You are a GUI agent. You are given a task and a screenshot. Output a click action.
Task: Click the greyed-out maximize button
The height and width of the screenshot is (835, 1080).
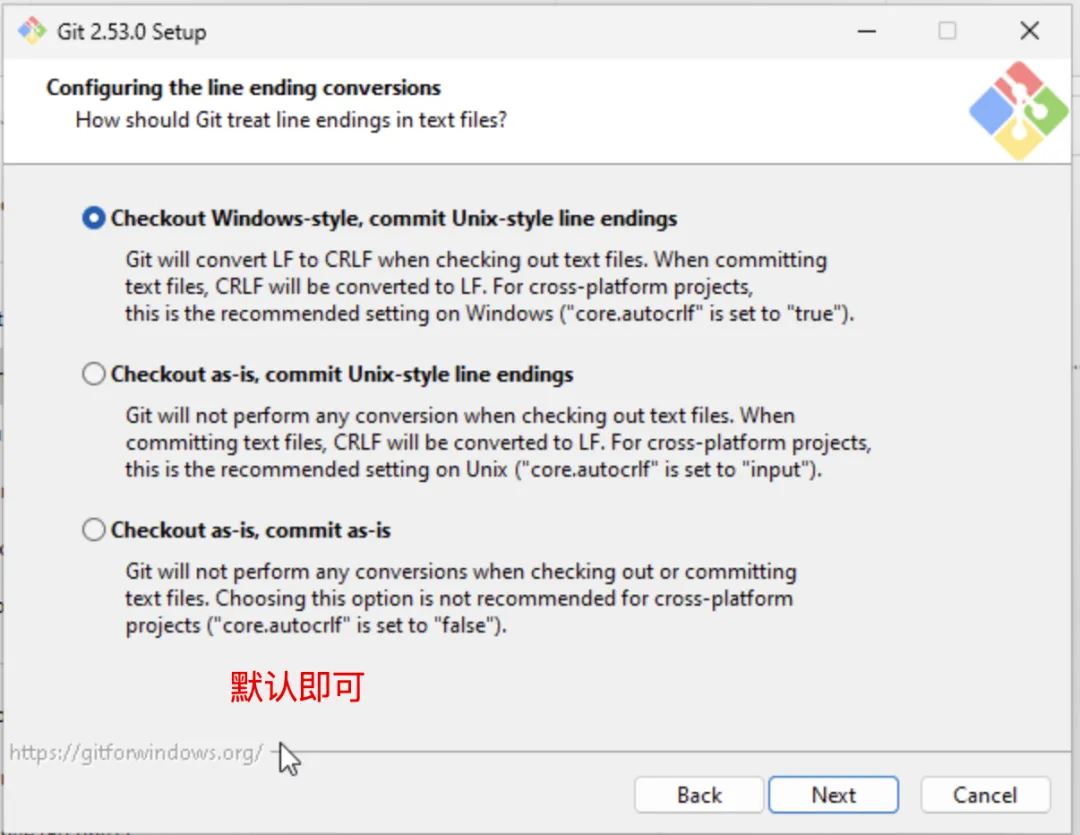[947, 31]
